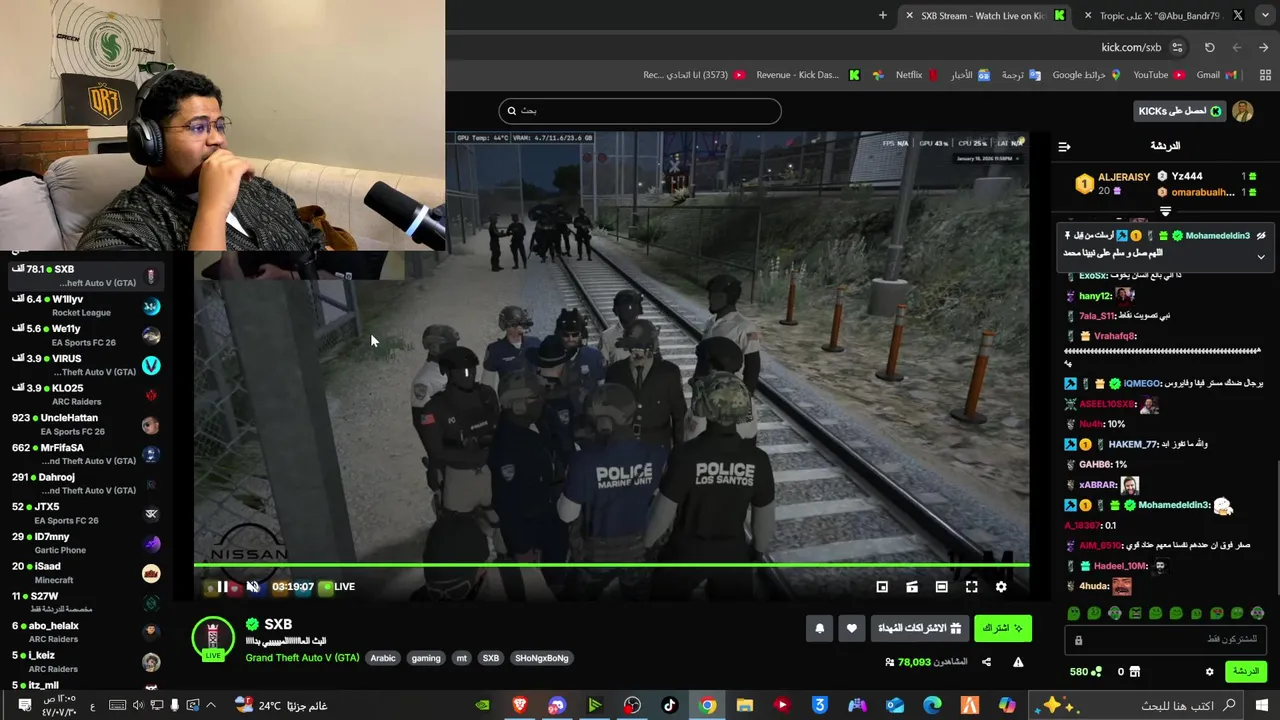Open the Windows Start menu

1262,705
